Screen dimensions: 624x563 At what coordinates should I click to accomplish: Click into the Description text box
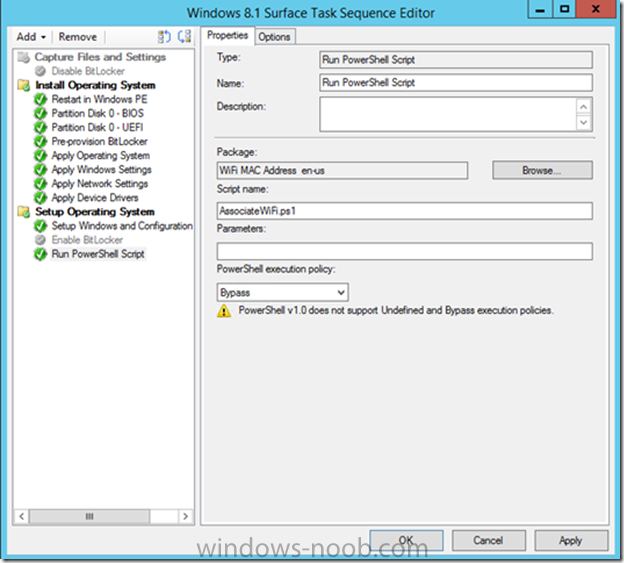point(448,115)
